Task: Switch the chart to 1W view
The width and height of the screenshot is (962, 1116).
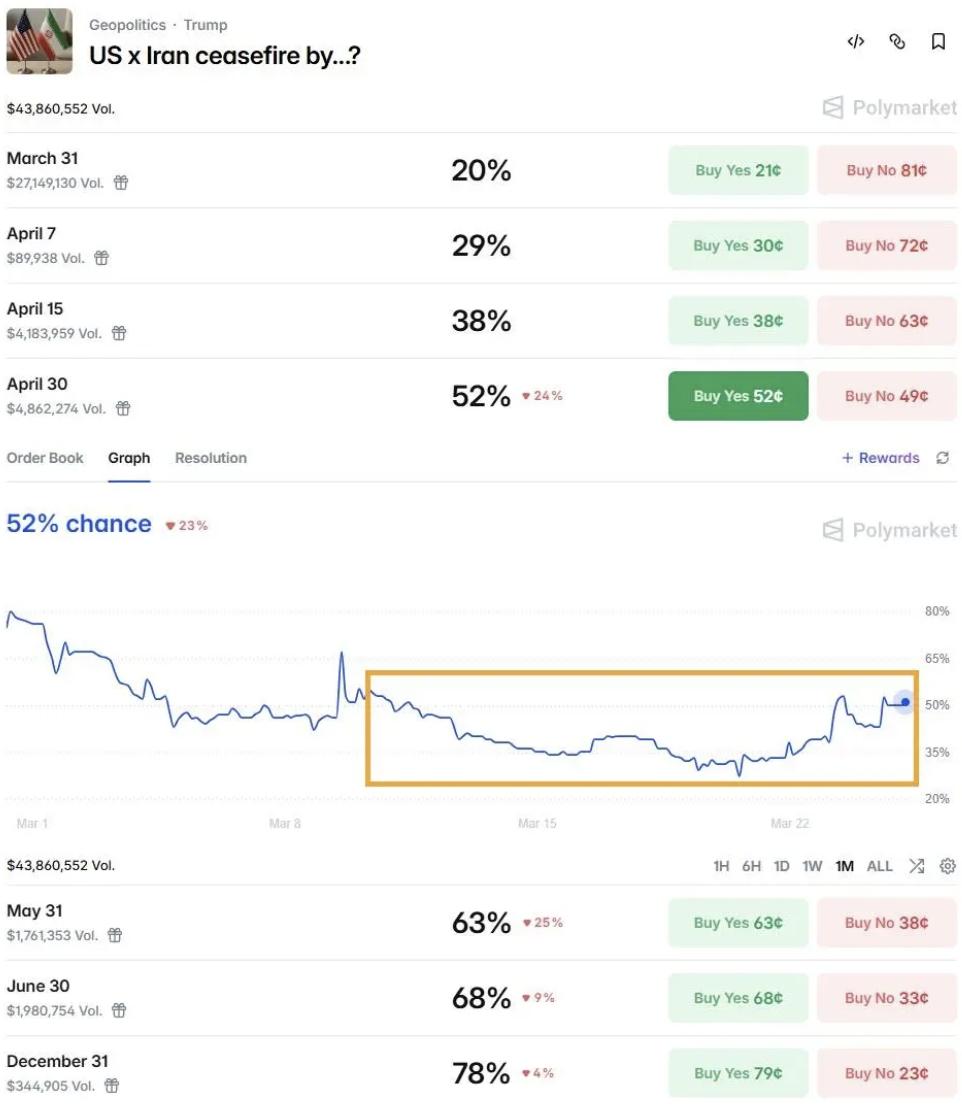Action: point(812,866)
